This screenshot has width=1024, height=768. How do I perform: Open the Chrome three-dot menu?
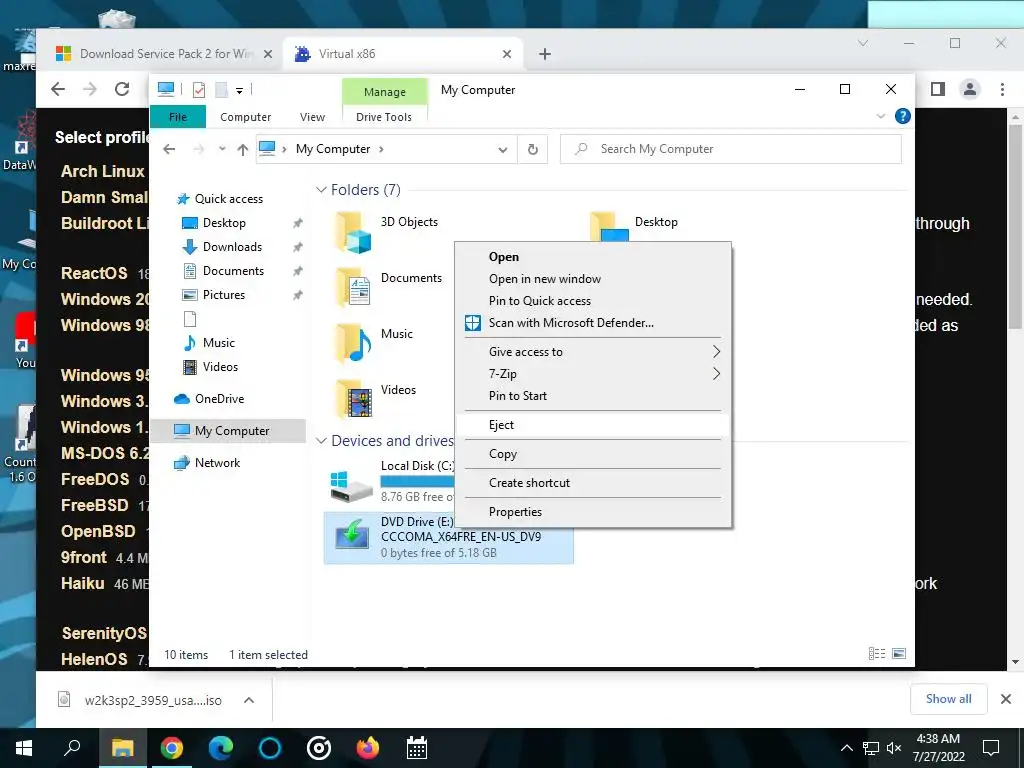tap(1002, 89)
